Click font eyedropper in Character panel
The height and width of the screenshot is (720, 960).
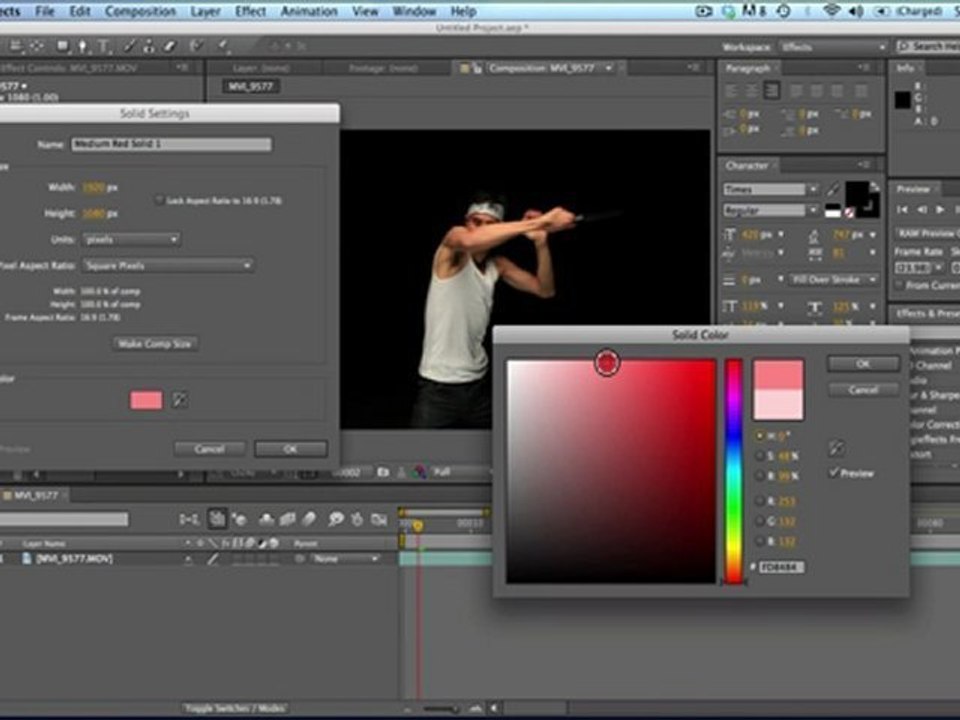833,189
